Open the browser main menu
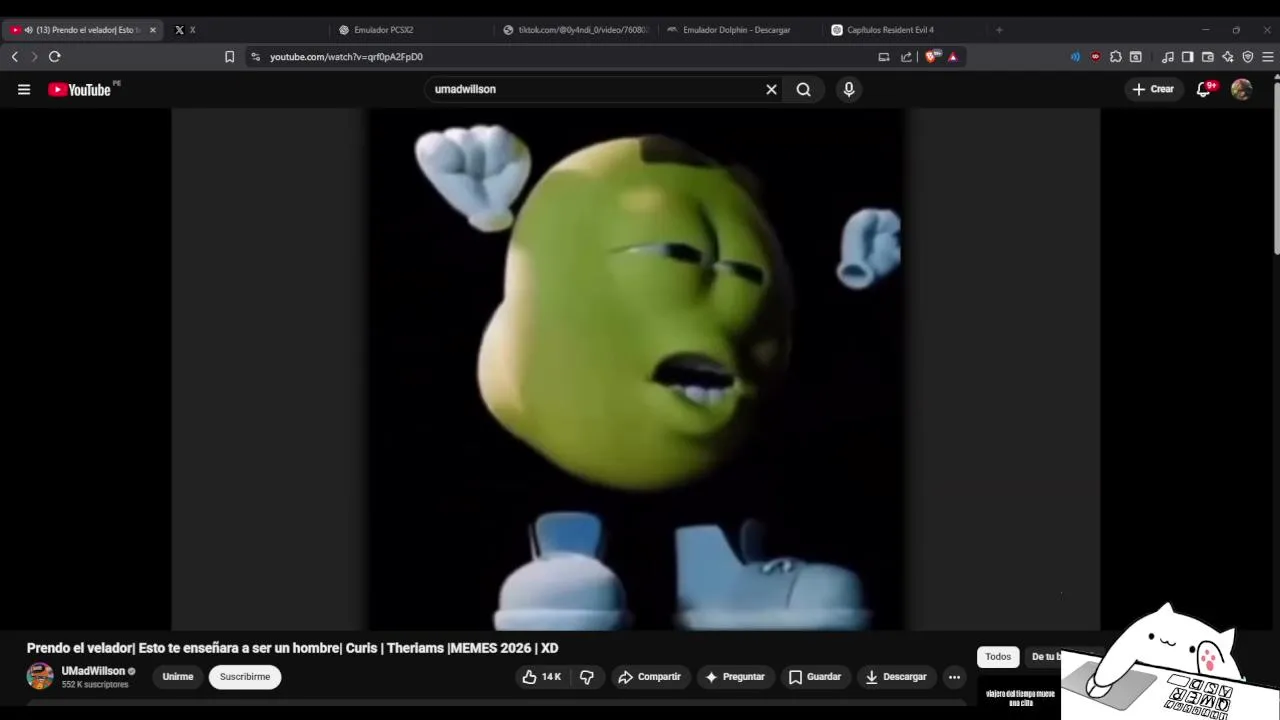 coord(1268,57)
